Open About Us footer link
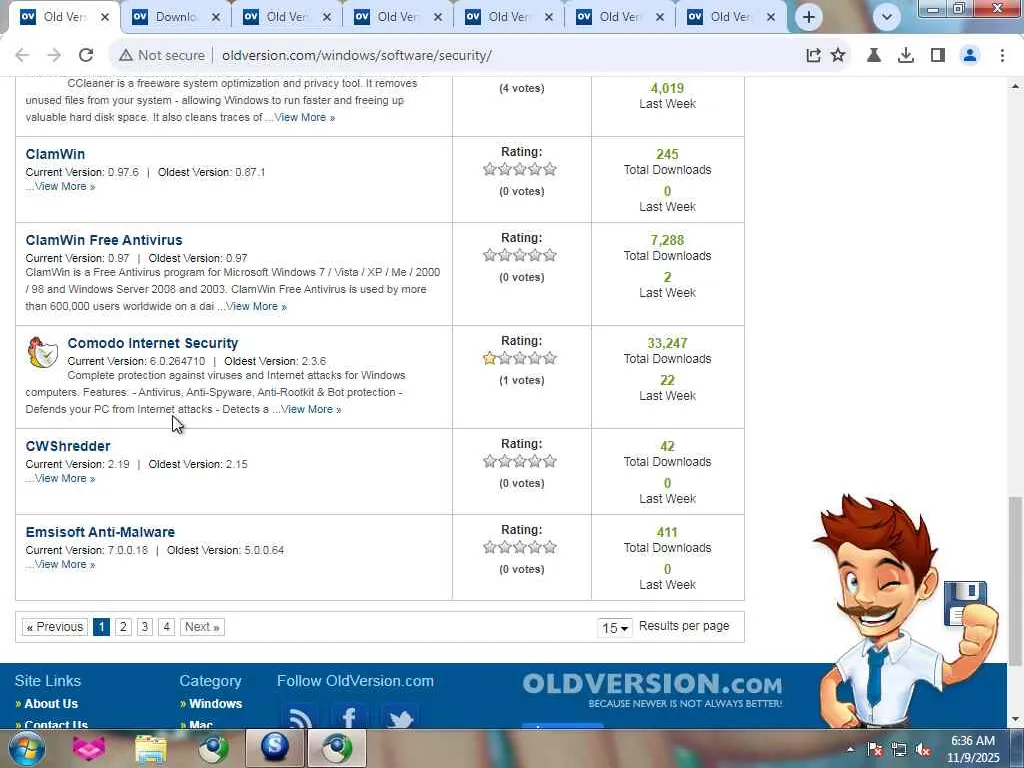The width and height of the screenshot is (1024, 768). point(51,703)
